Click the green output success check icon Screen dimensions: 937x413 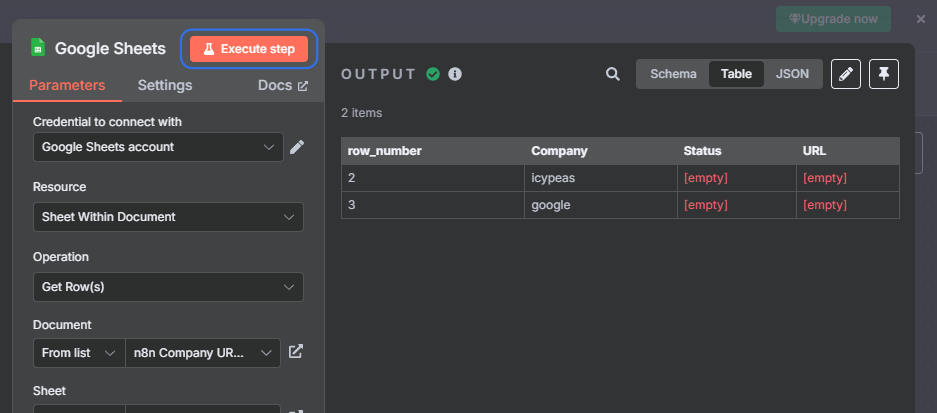(x=433, y=74)
